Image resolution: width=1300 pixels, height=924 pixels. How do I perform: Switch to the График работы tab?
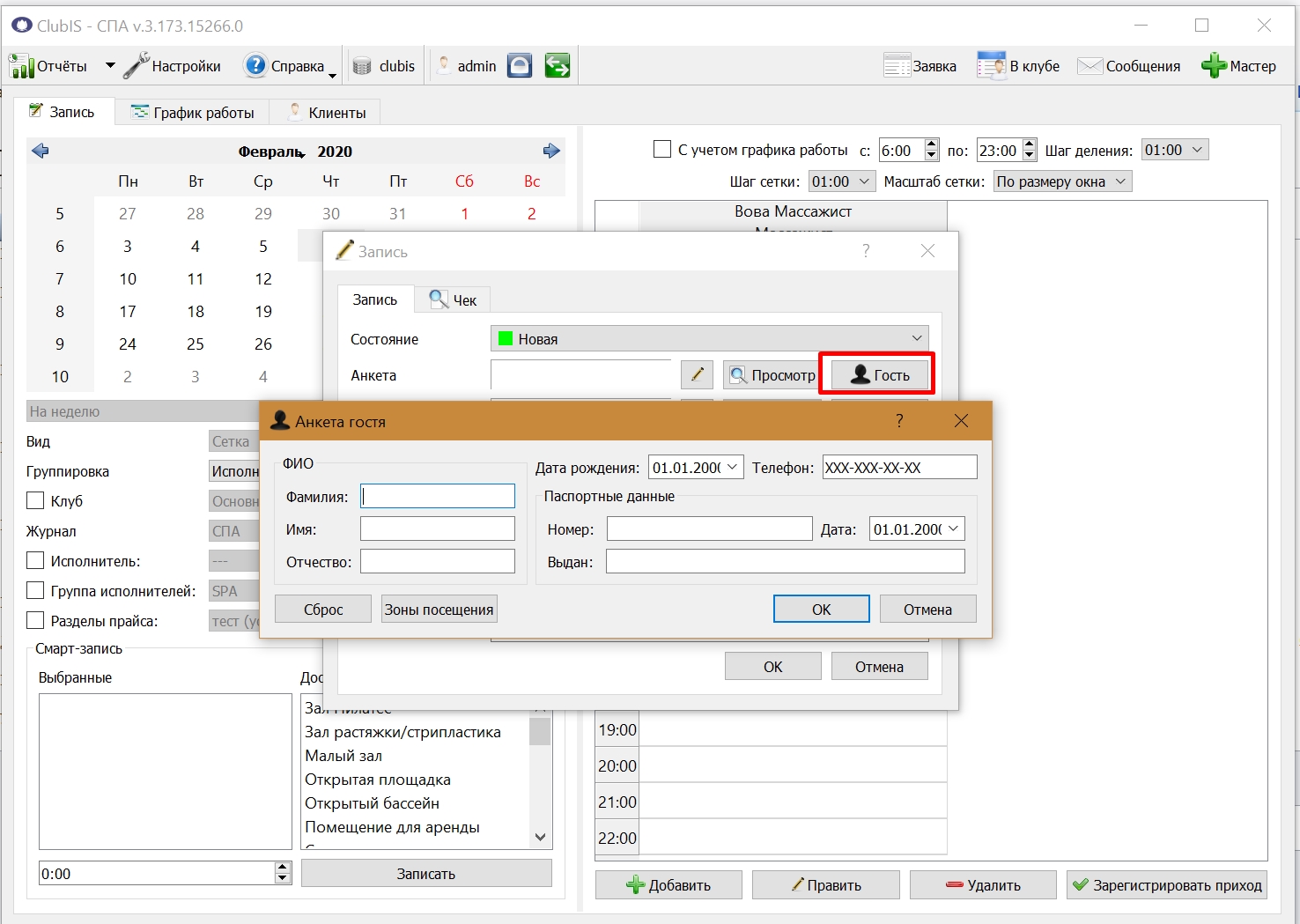coord(192,113)
